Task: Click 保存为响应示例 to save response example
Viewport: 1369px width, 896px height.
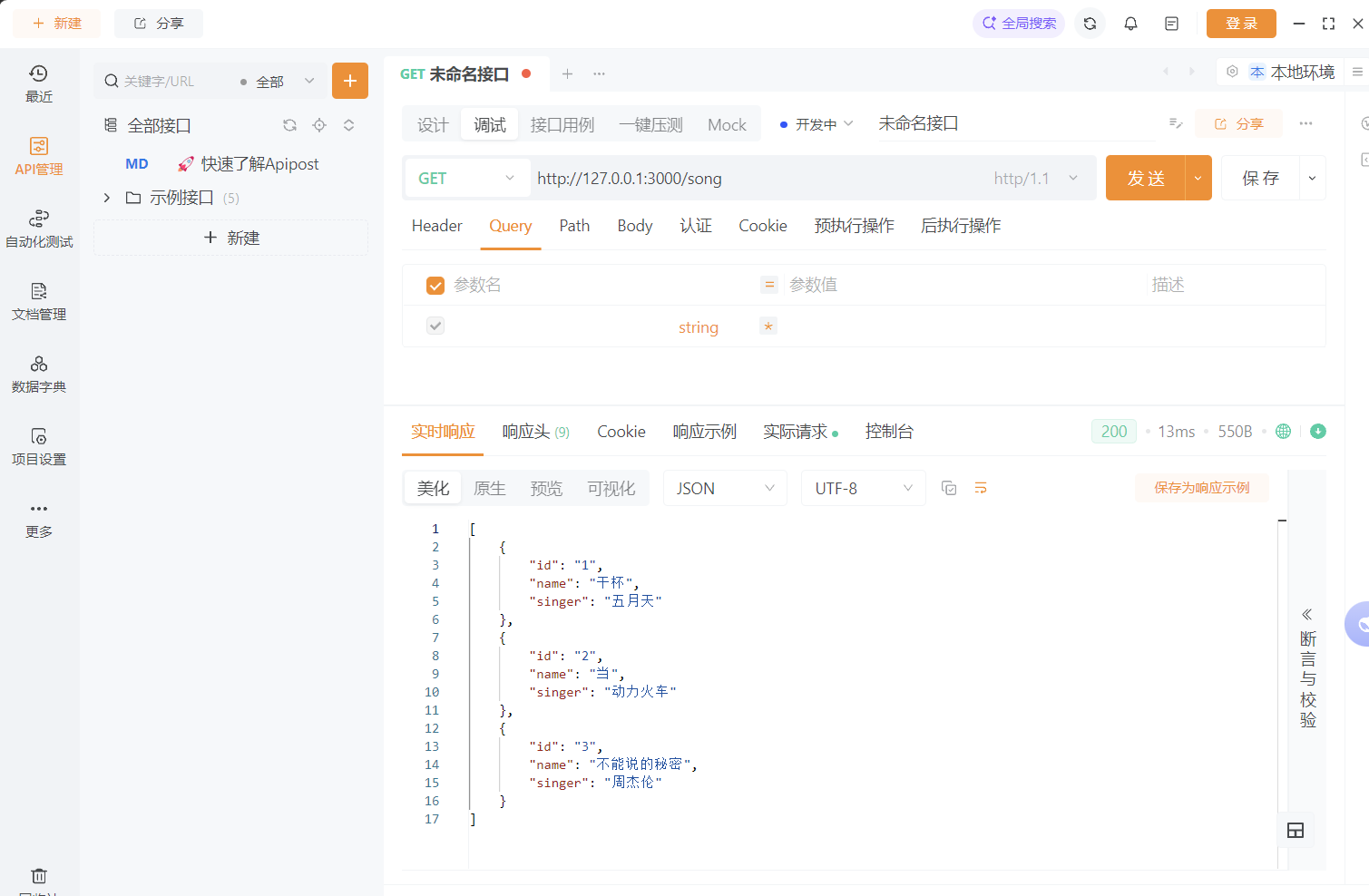Action: [1201, 487]
